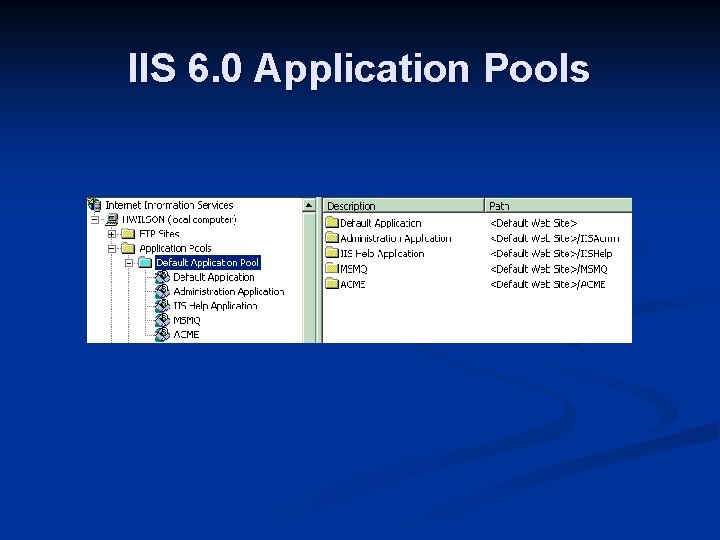Select MSMQ name in list
The width and height of the screenshot is (720, 540).
tap(354, 269)
